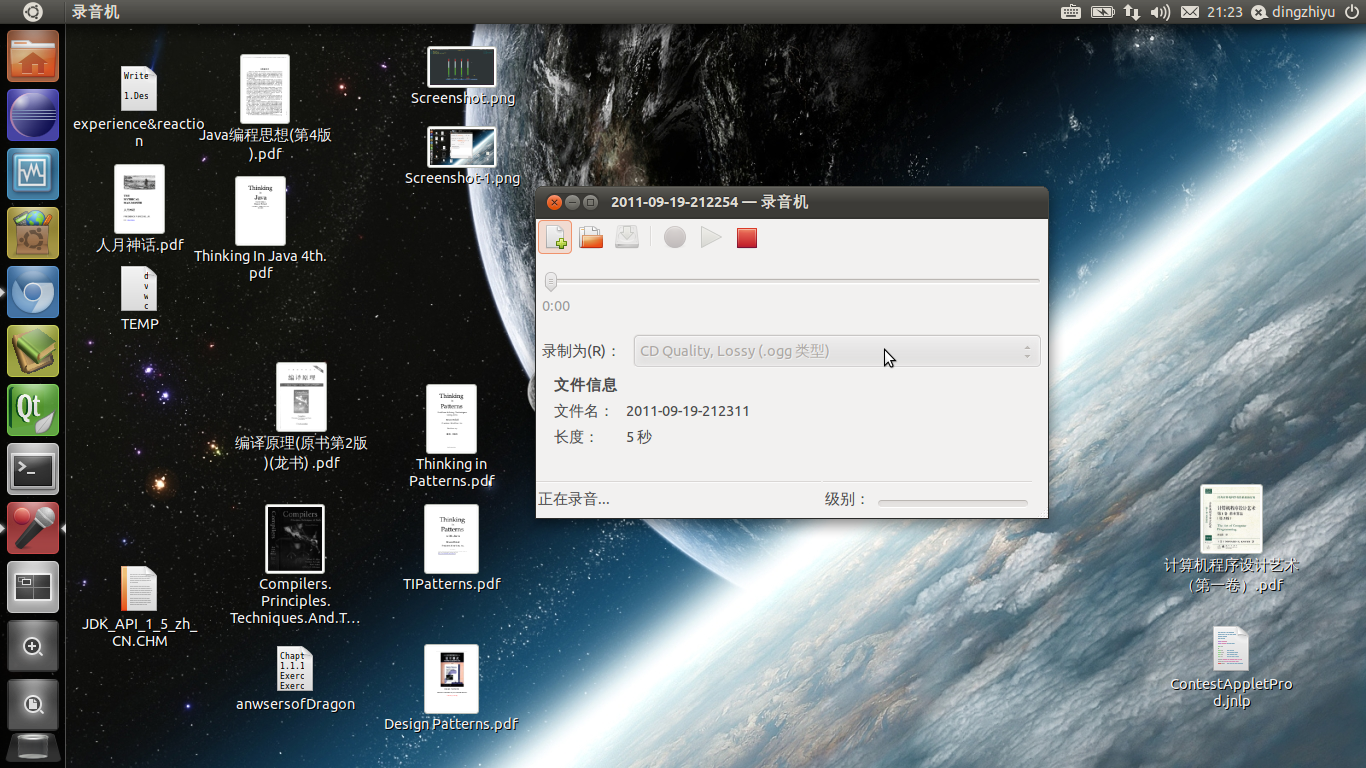Launch Qt Creator from the launcher
Image resolution: width=1366 pixels, height=768 pixels.
33,410
